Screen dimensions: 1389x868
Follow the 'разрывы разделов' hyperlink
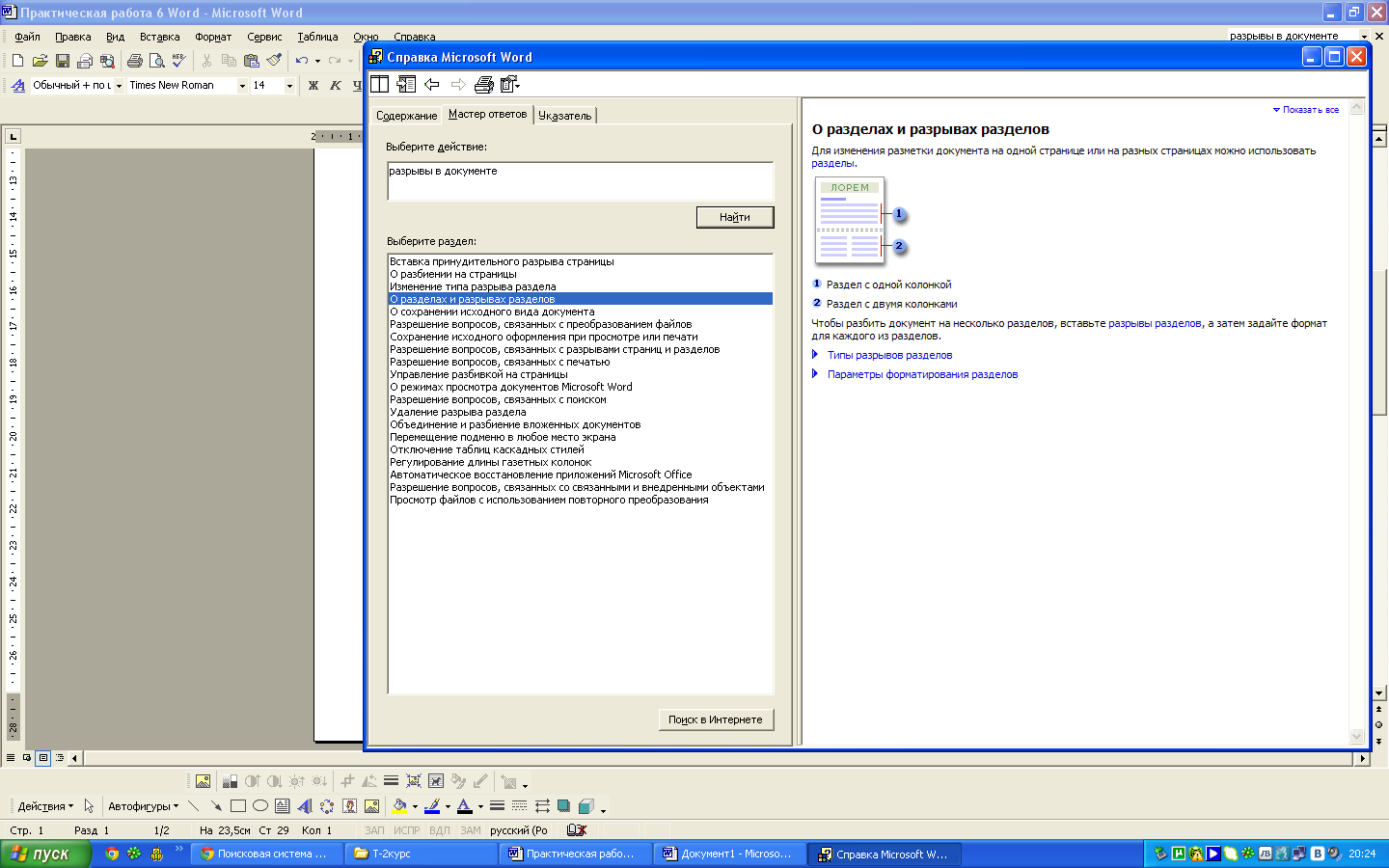point(1155,323)
